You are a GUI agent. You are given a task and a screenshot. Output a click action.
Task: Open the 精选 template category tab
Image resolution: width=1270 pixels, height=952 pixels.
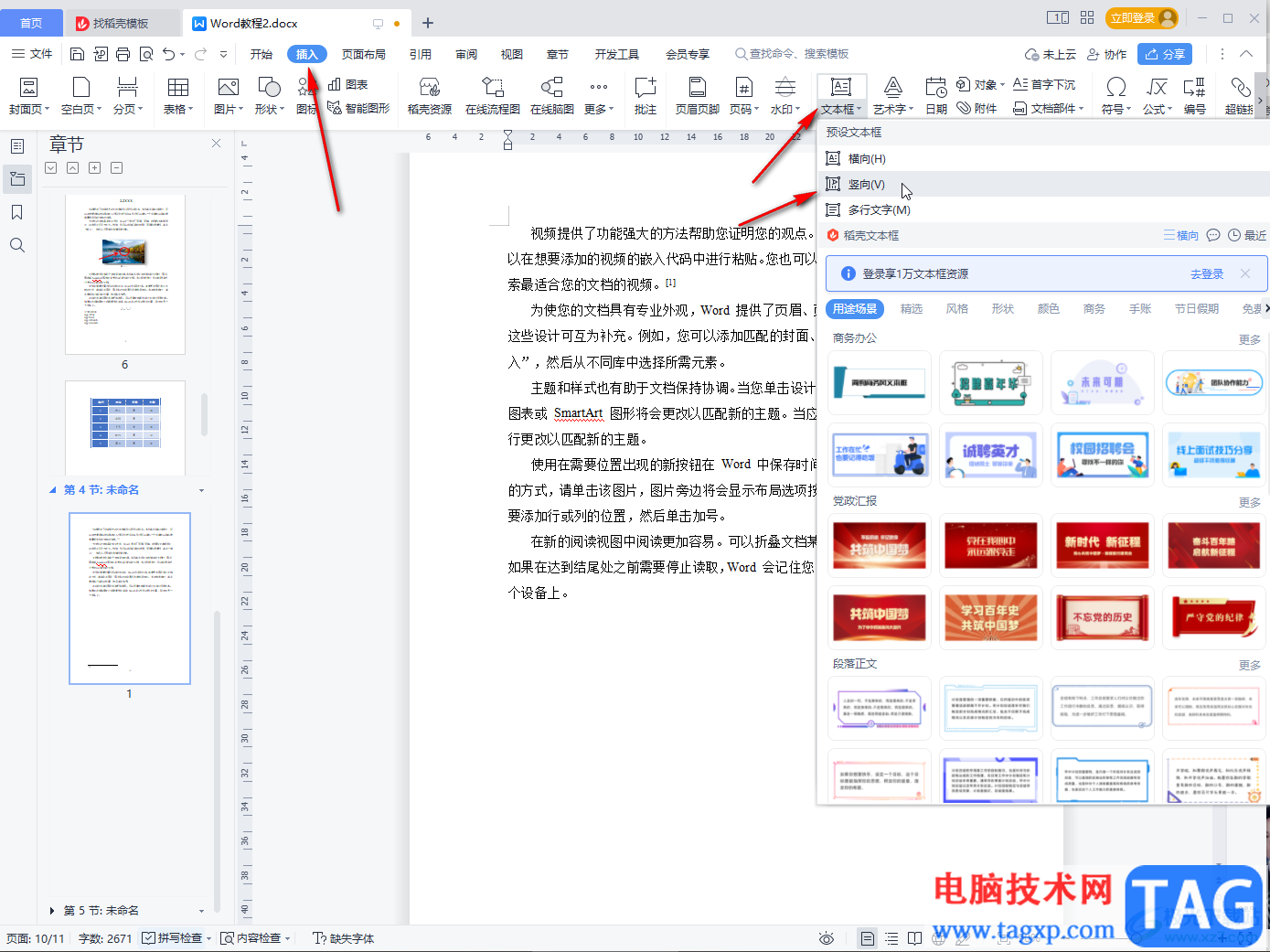pyautogui.click(x=912, y=309)
